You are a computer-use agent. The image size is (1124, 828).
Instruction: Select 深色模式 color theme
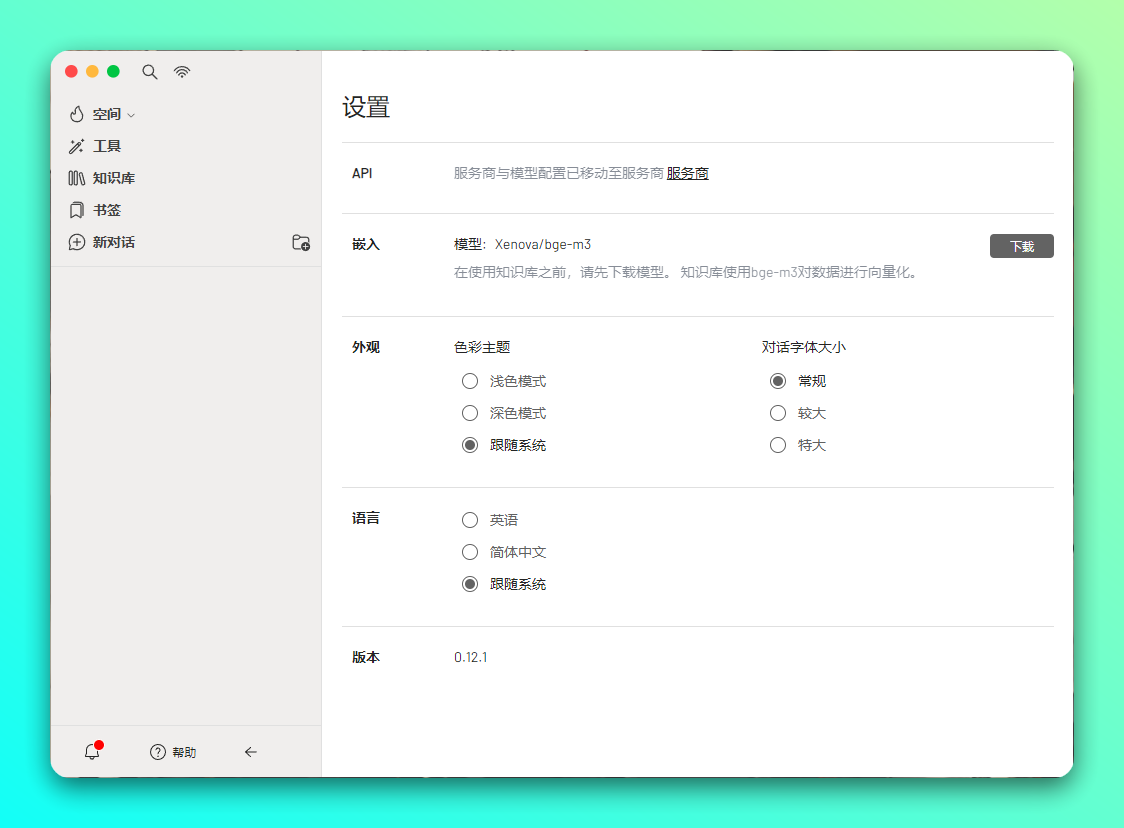click(x=470, y=413)
